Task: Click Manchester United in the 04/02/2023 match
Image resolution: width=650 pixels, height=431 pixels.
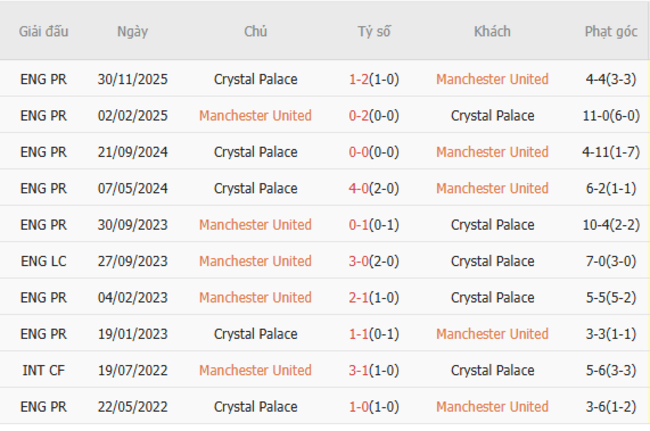Action: click(255, 297)
